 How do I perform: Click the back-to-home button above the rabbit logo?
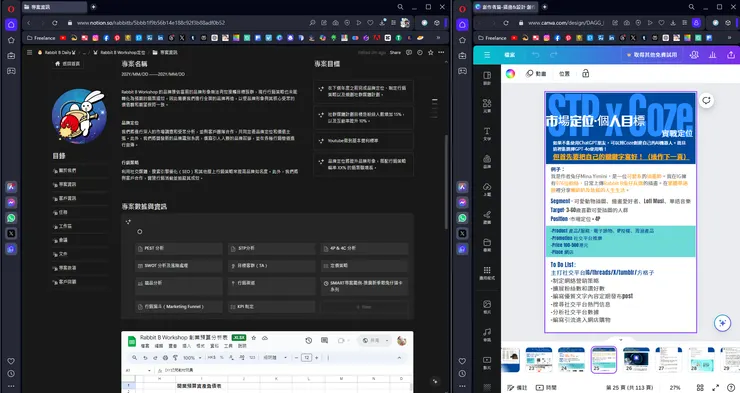tap(68, 64)
